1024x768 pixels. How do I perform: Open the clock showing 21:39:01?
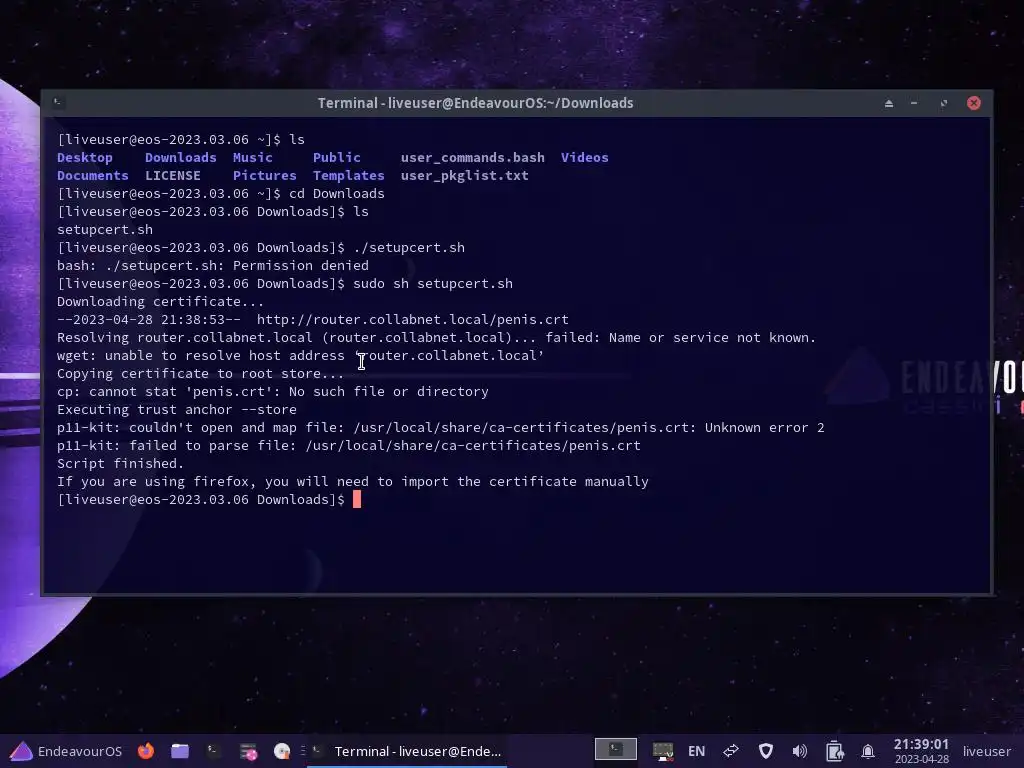click(921, 751)
